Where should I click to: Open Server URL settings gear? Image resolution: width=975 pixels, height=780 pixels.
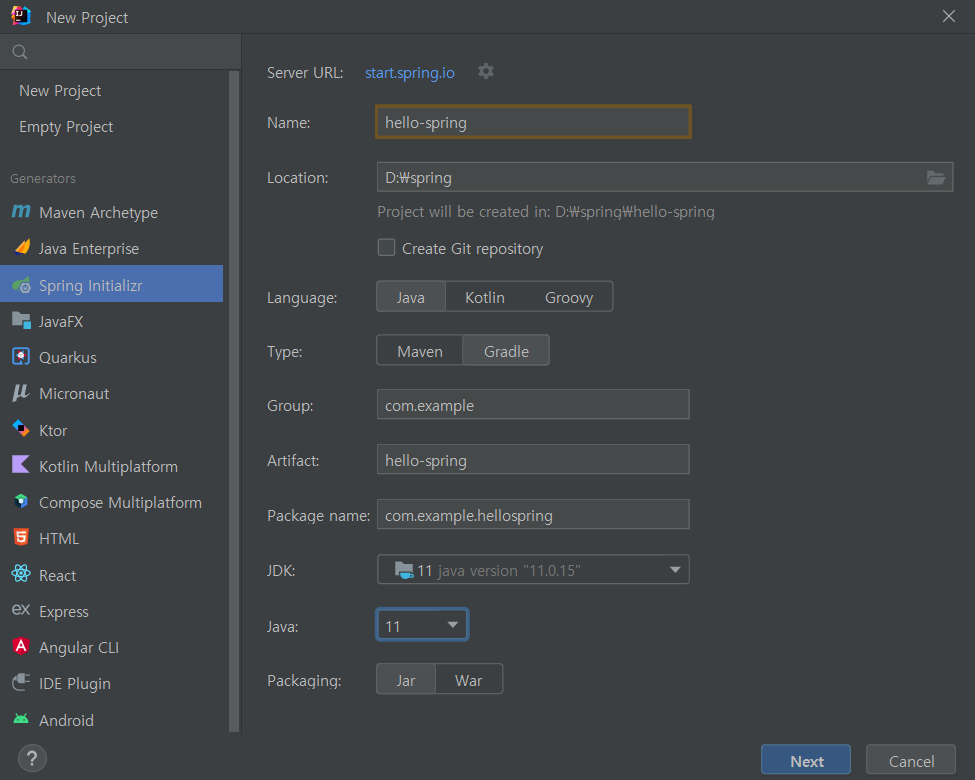pyautogui.click(x=486, y=71)
